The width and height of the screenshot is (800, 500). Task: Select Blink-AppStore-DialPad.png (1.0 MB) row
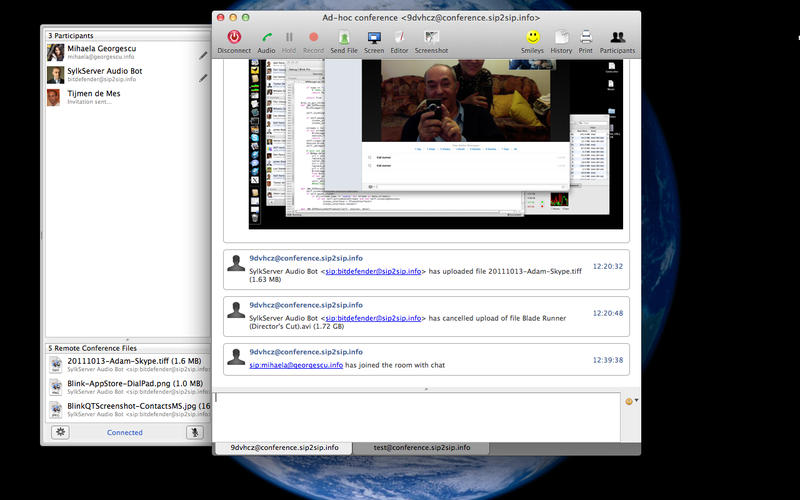(x=128, y=387)
